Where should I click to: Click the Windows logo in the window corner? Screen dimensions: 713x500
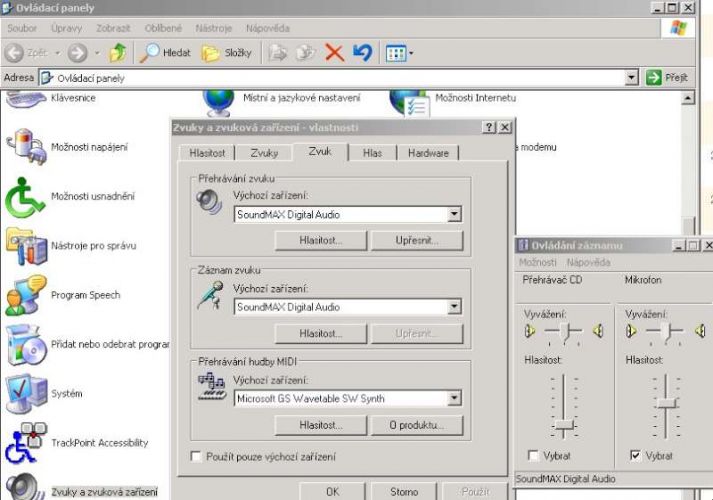tap(678, 28)
